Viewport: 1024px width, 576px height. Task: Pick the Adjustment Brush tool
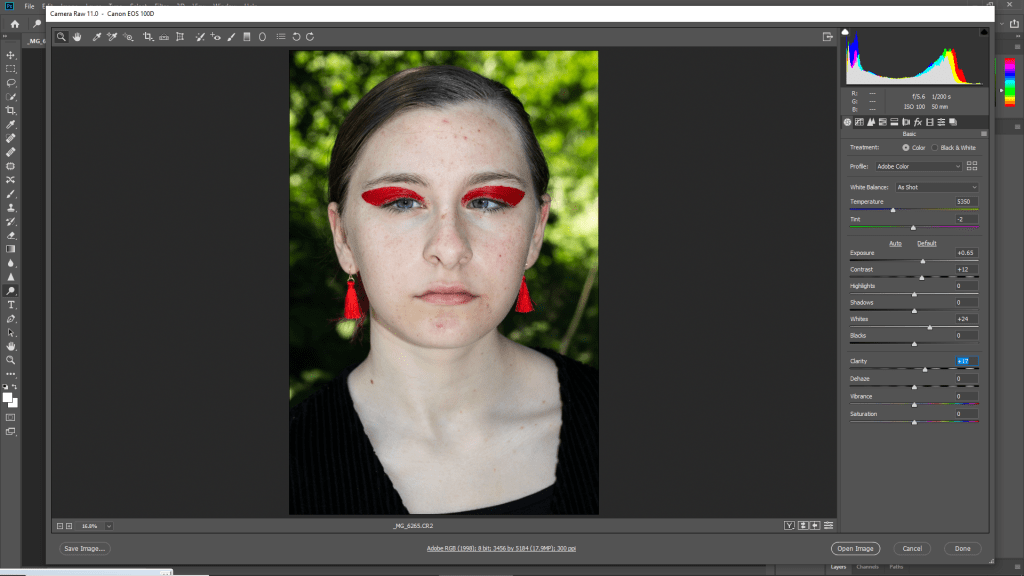(232, 37)
